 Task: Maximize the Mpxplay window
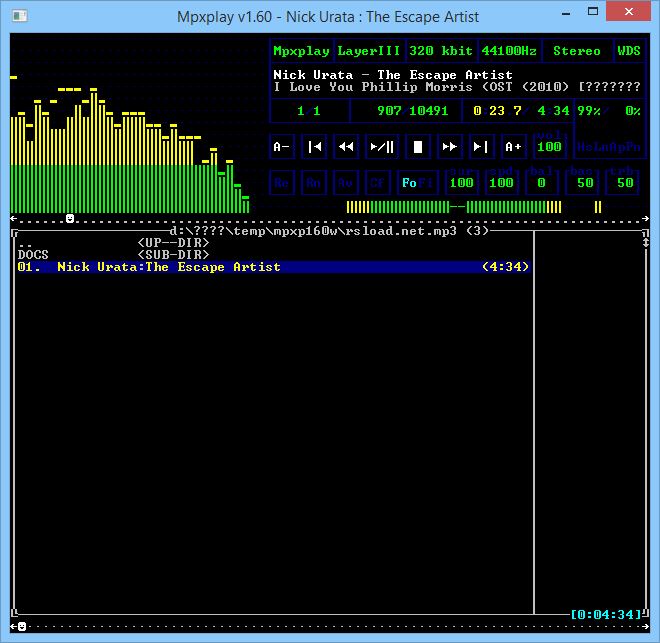click(x=593, y=12)
